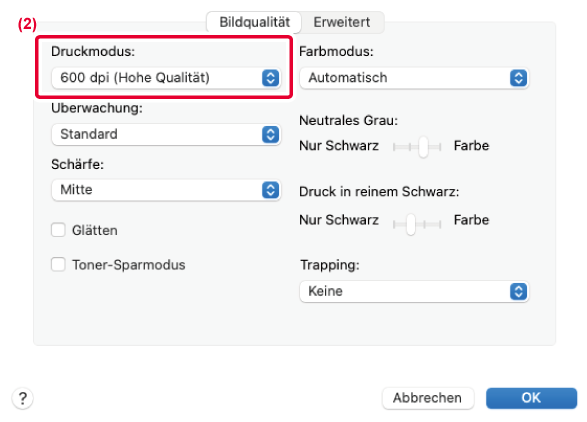Viewport: 587px width, 422px height.
Task: Click the Abbrechen button
Action: [x=428, y=398]
